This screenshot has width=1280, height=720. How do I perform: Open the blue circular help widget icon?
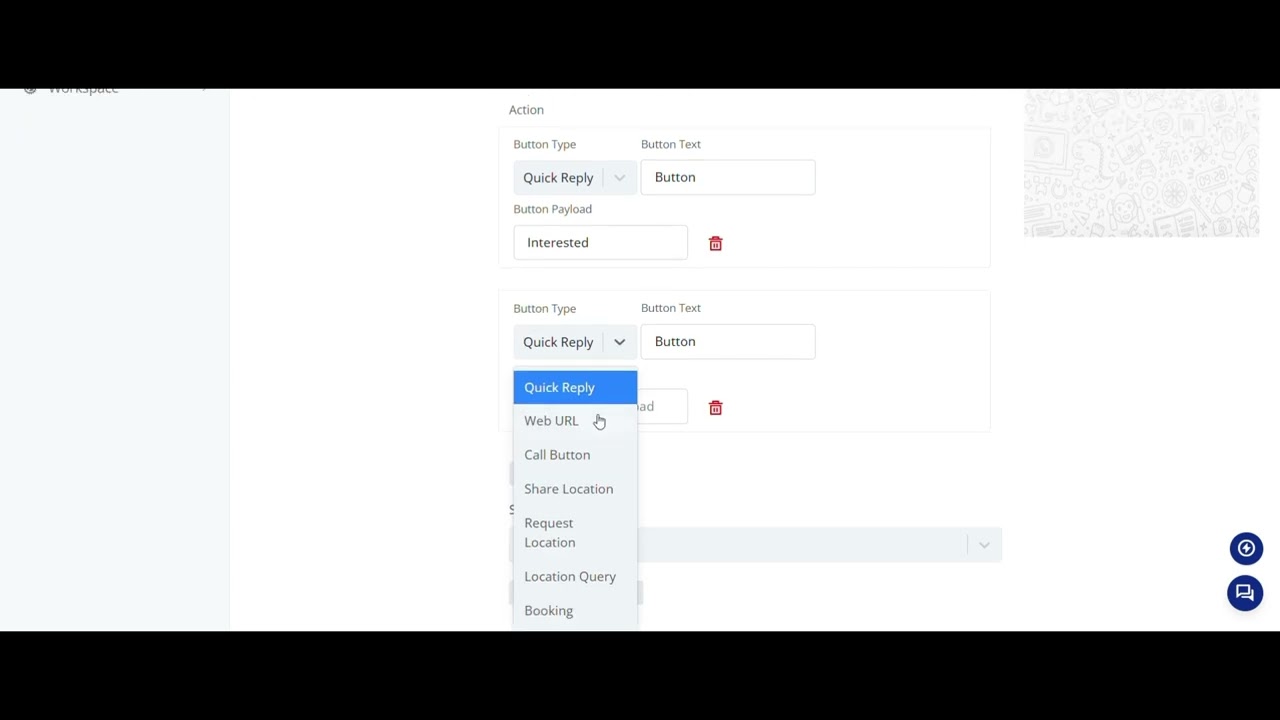click(1246, 548)
